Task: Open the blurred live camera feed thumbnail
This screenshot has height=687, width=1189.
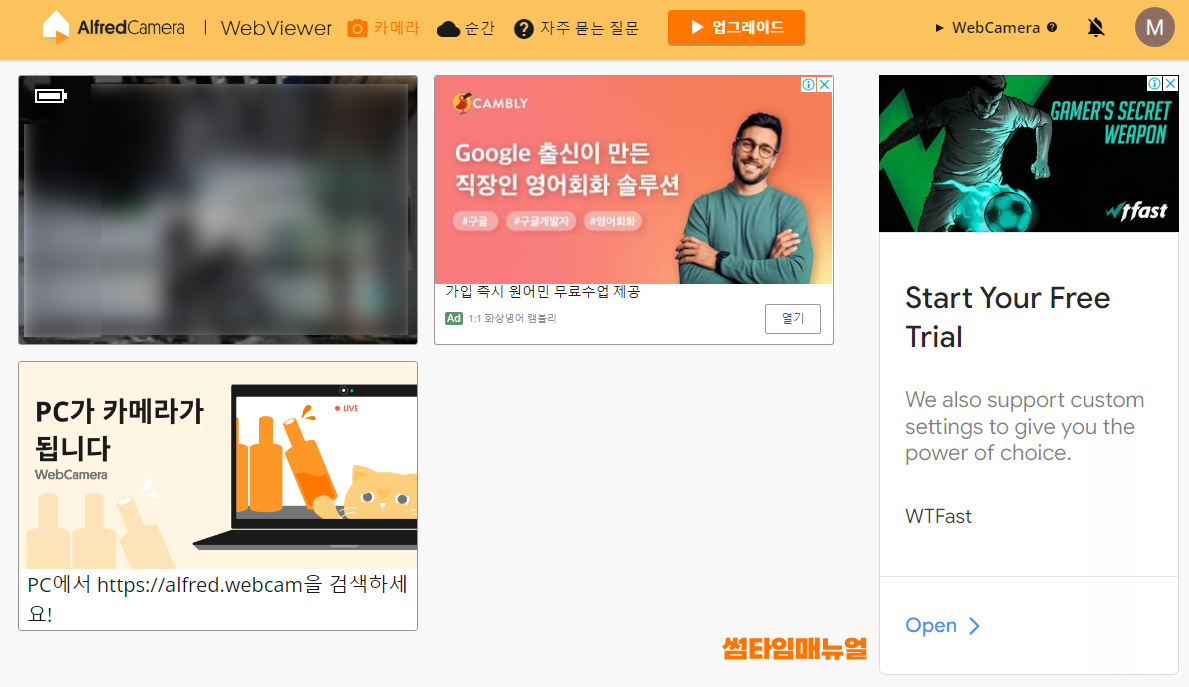Action: 218,210
